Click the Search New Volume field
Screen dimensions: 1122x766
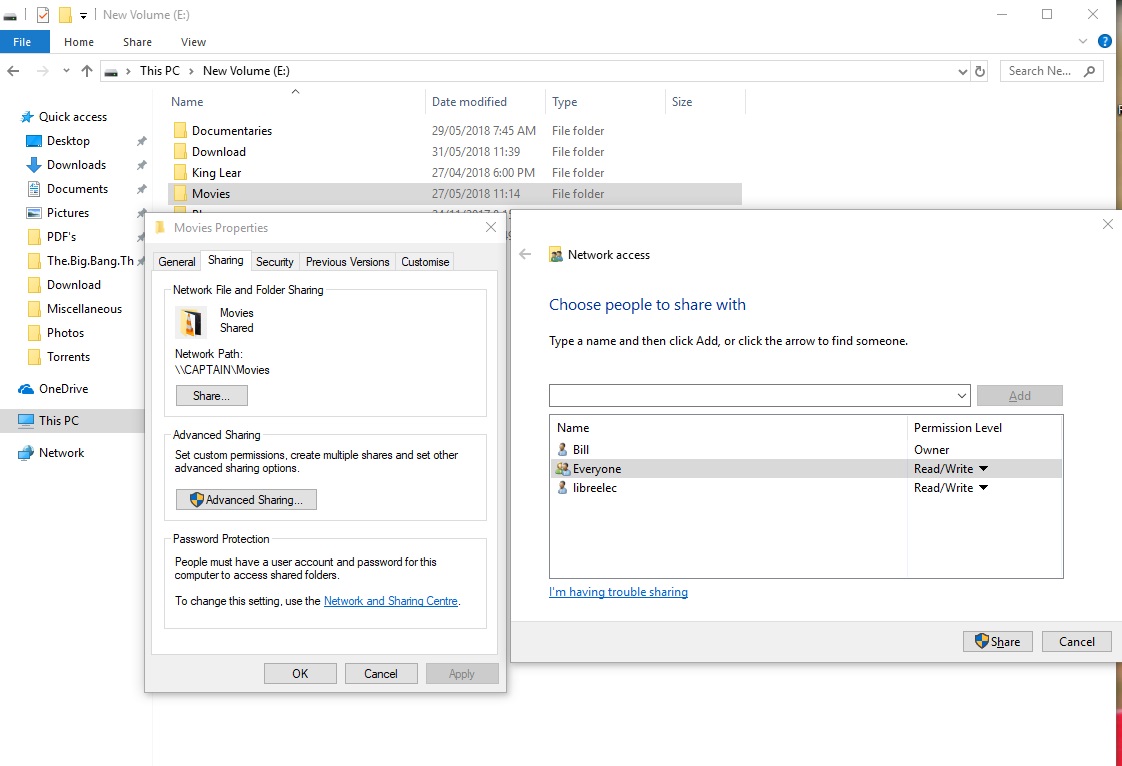1043,71
